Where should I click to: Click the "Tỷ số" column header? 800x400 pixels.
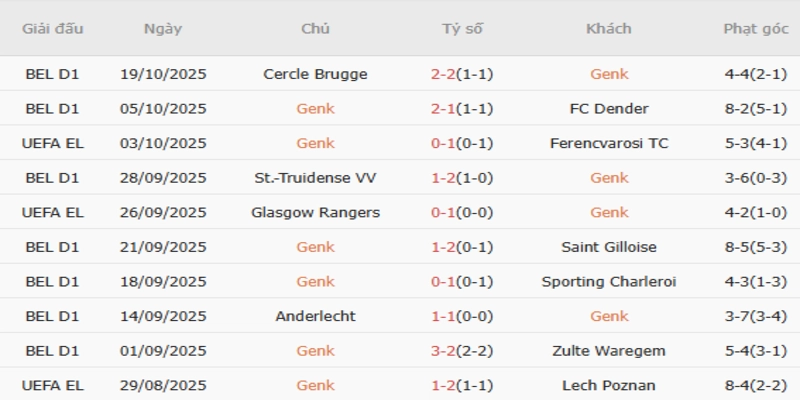point(462,29)
